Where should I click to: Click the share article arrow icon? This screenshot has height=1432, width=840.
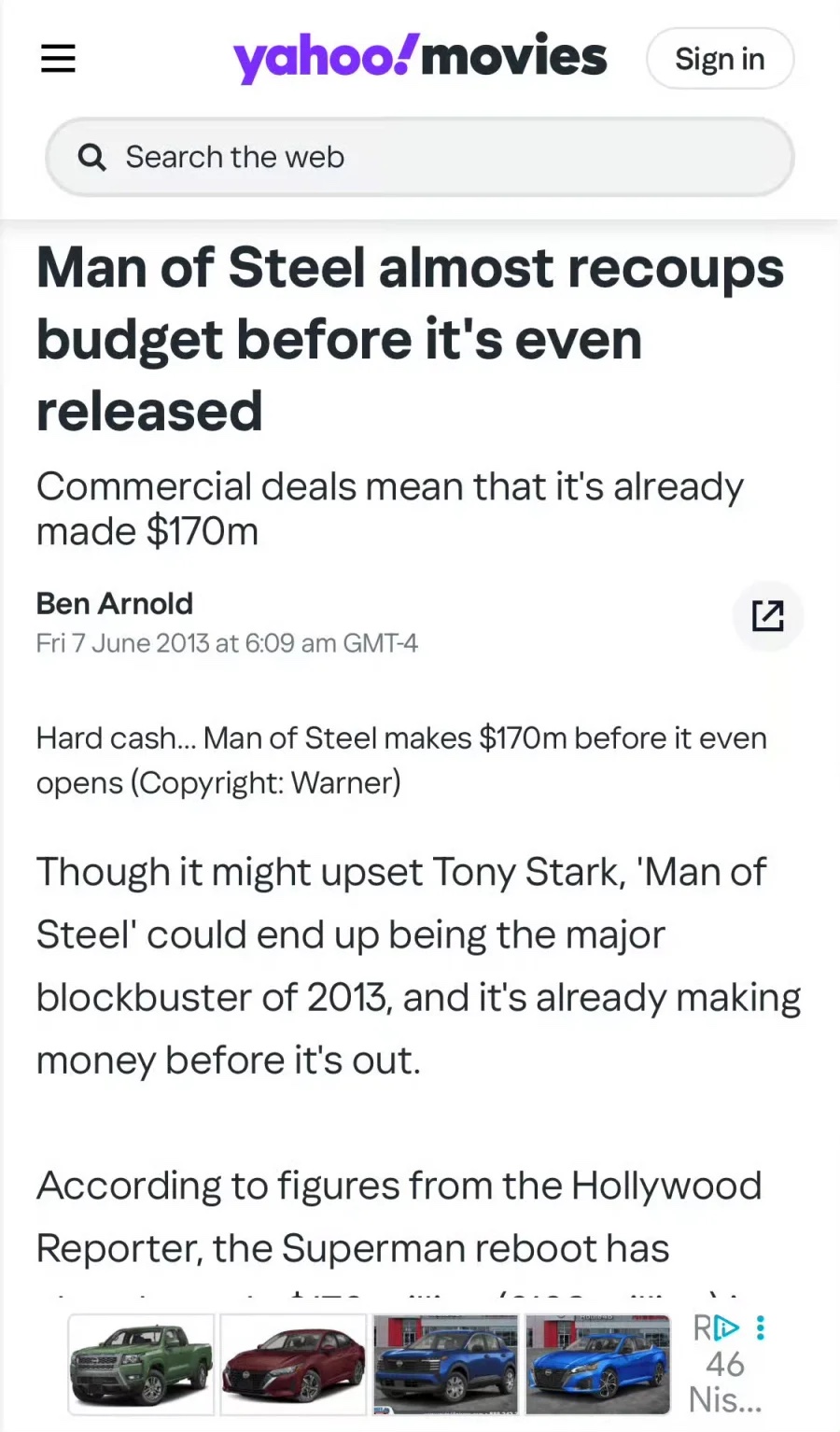(x=767, y=615)
